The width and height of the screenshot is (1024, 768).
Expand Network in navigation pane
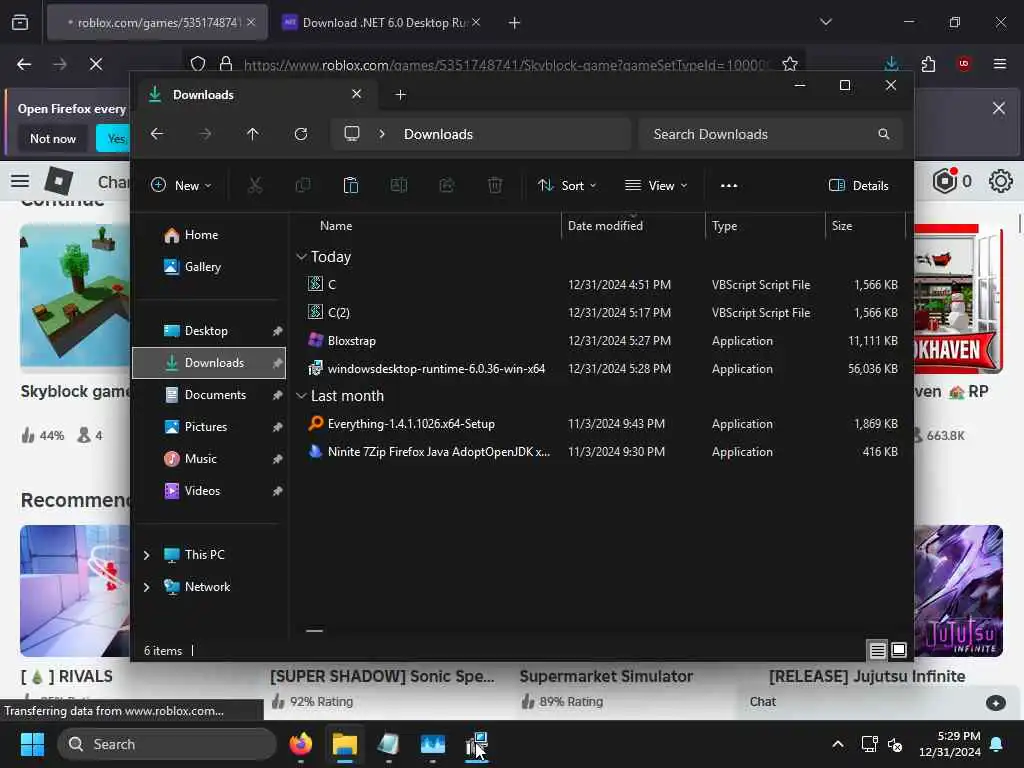(x=146, y=587)
